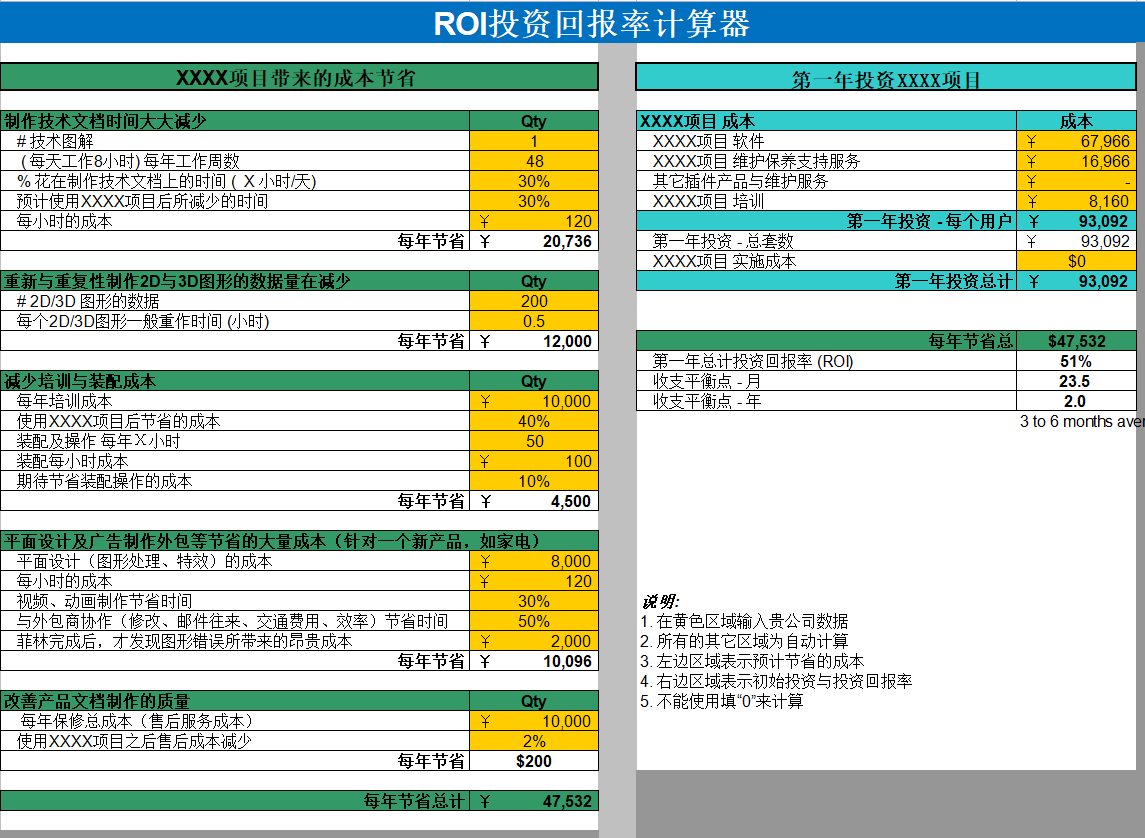Click the 第一年投资XXXX项目 teal header
This screenshot has width=1145, height=838.
[886, 76]
